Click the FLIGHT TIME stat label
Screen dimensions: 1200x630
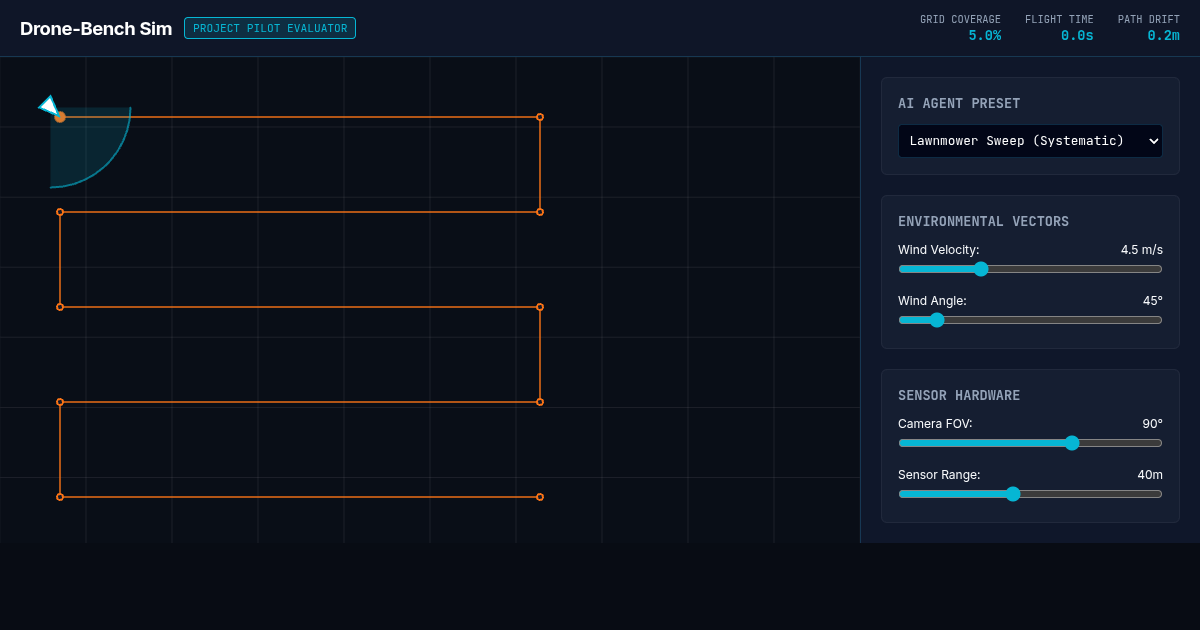coord(1059,19)
